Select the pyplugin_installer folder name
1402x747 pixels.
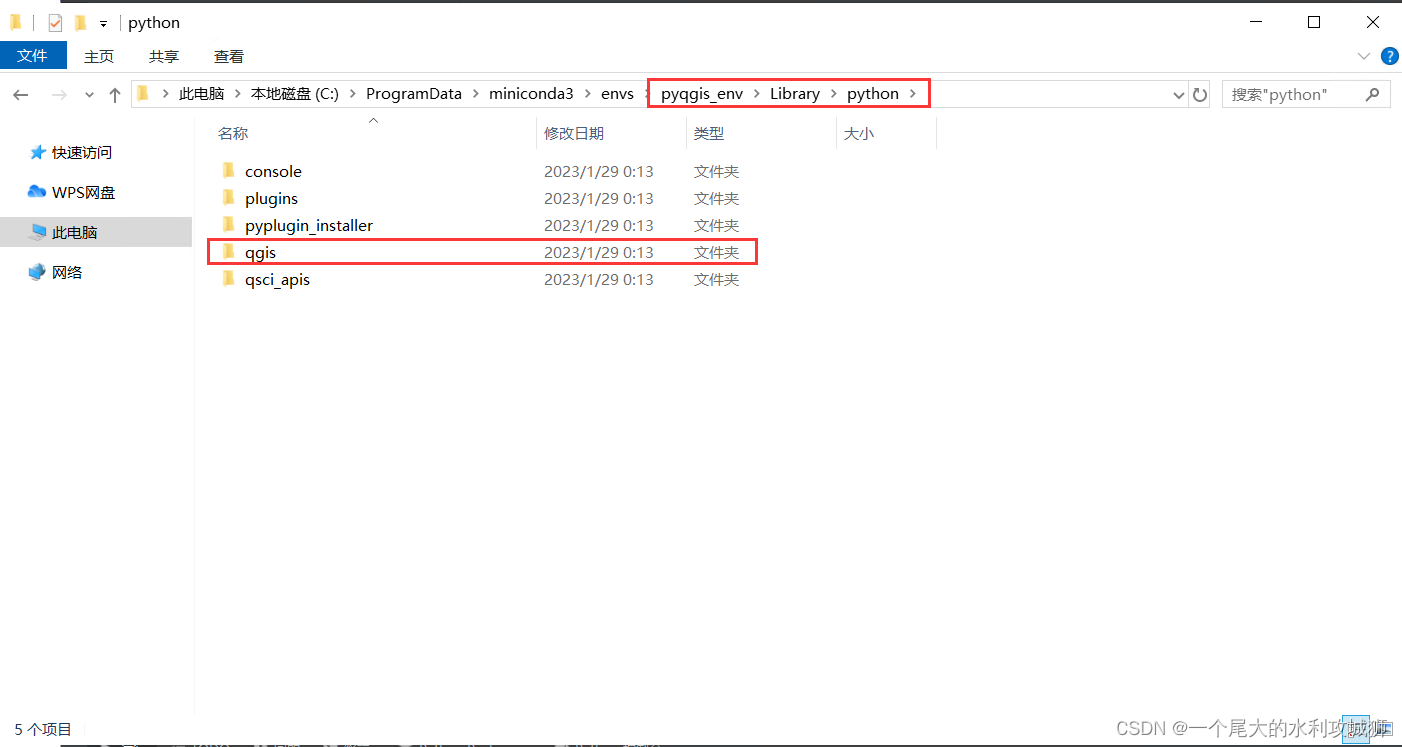309,226
